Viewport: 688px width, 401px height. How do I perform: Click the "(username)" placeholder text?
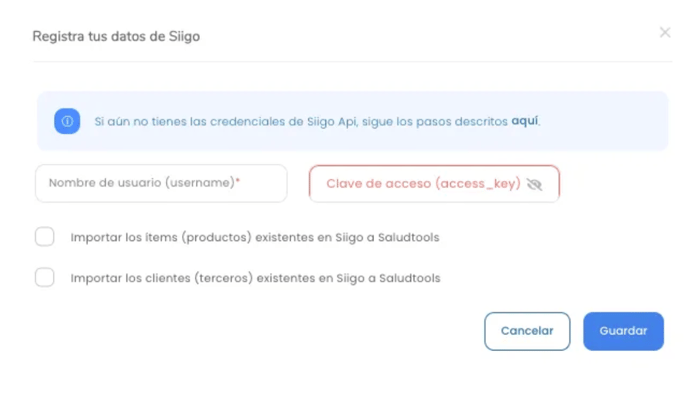(x=199, y=183)
